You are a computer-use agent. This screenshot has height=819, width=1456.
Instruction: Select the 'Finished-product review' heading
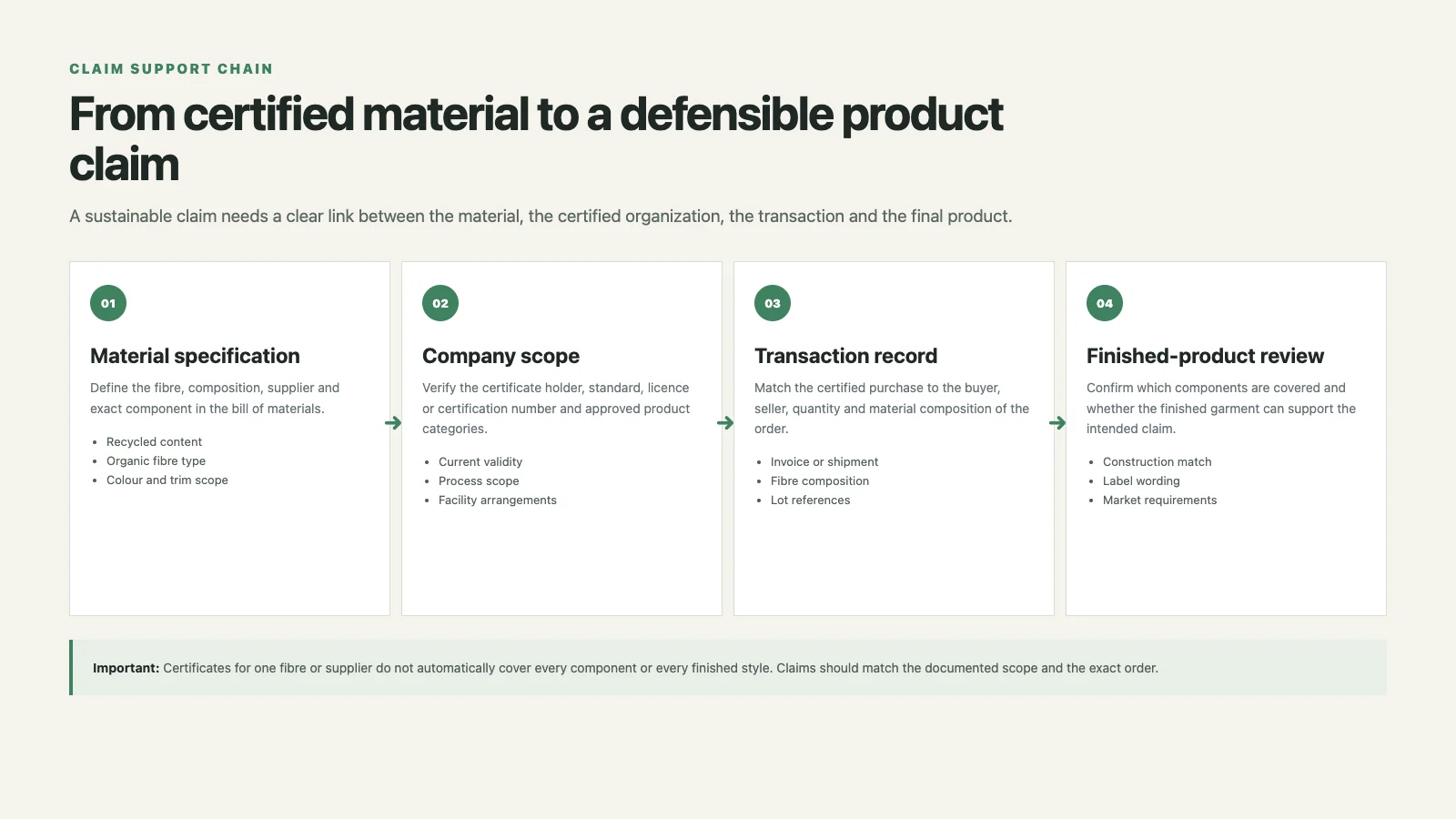(x=1205, y=356)
